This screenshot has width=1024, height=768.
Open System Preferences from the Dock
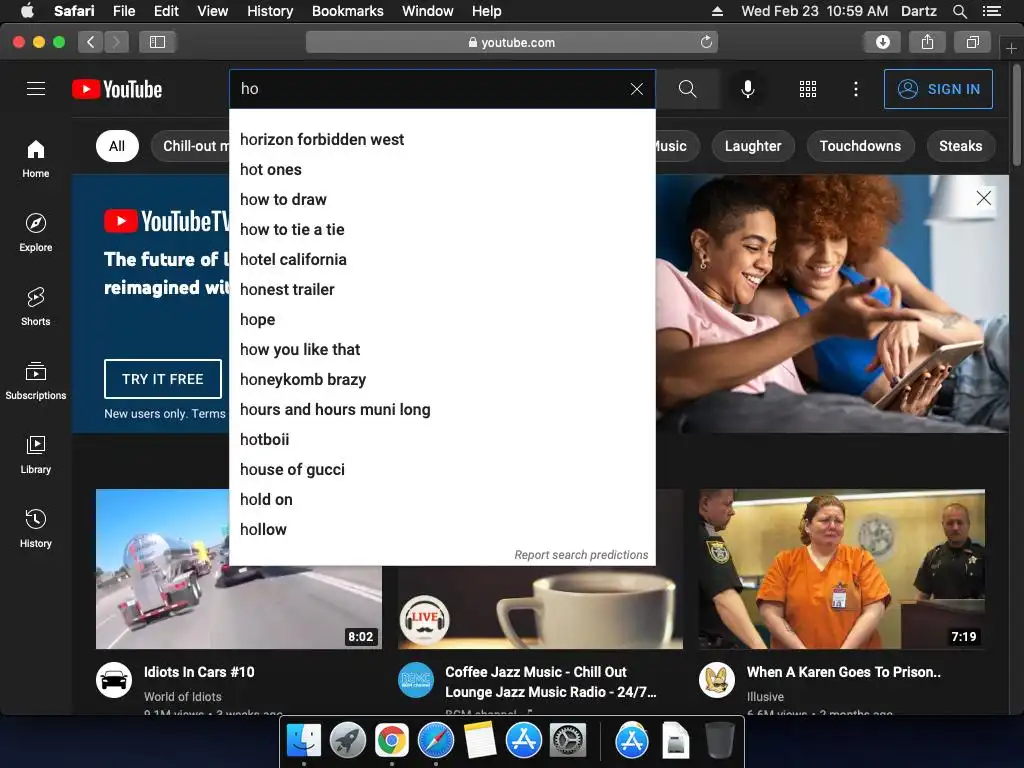pos(568,741)
